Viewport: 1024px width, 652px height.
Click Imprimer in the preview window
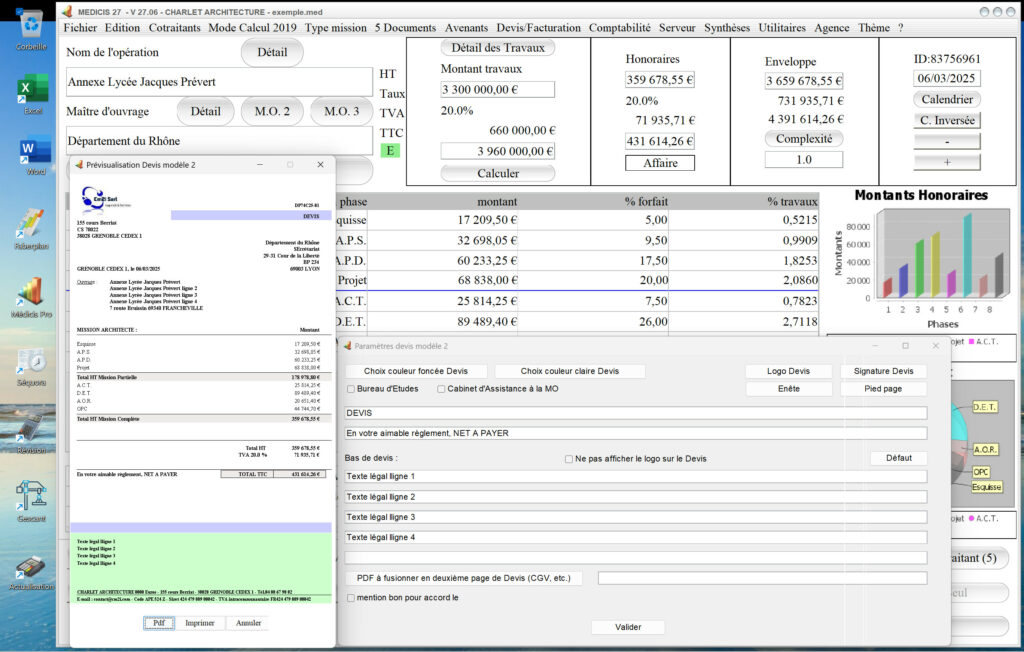[x=199, y=623]
